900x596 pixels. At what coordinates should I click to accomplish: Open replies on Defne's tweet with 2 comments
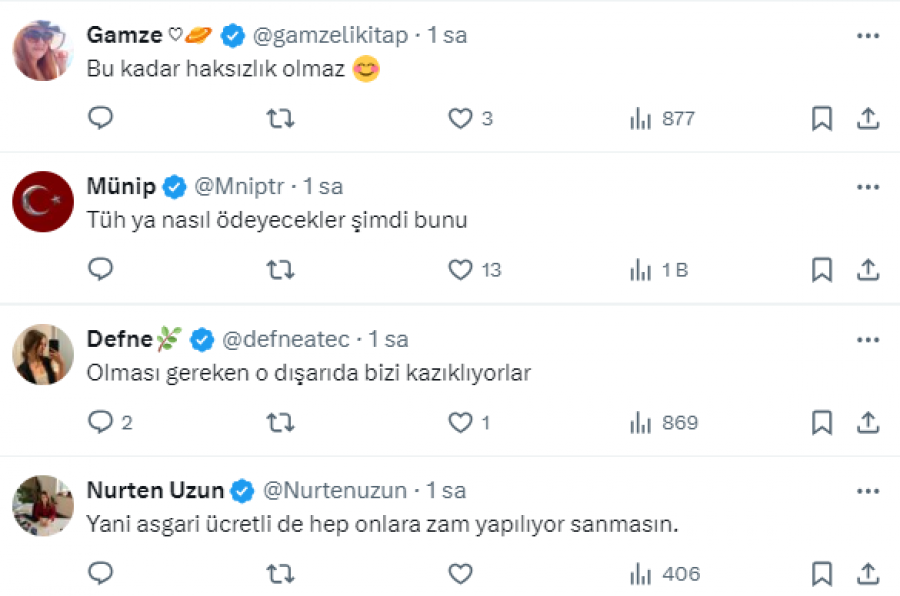110,422
